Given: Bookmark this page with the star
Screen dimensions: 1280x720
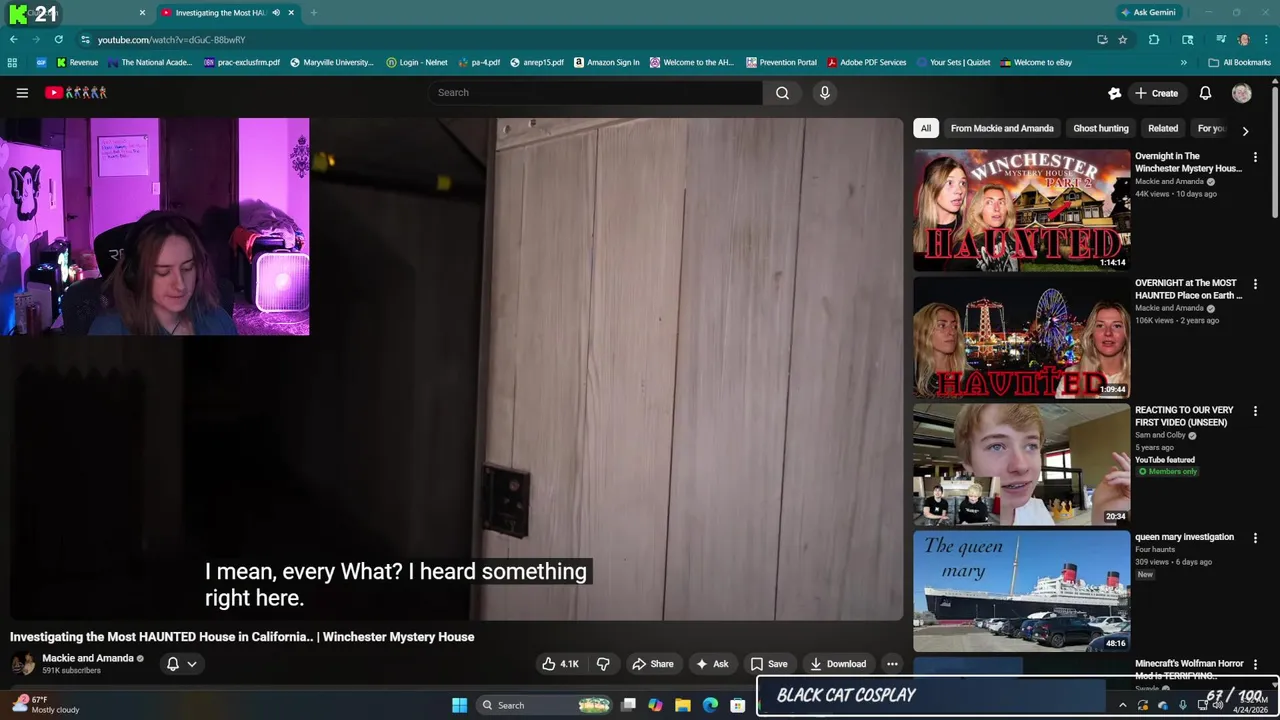Looking at the screenshot, I should point(1123,39).
